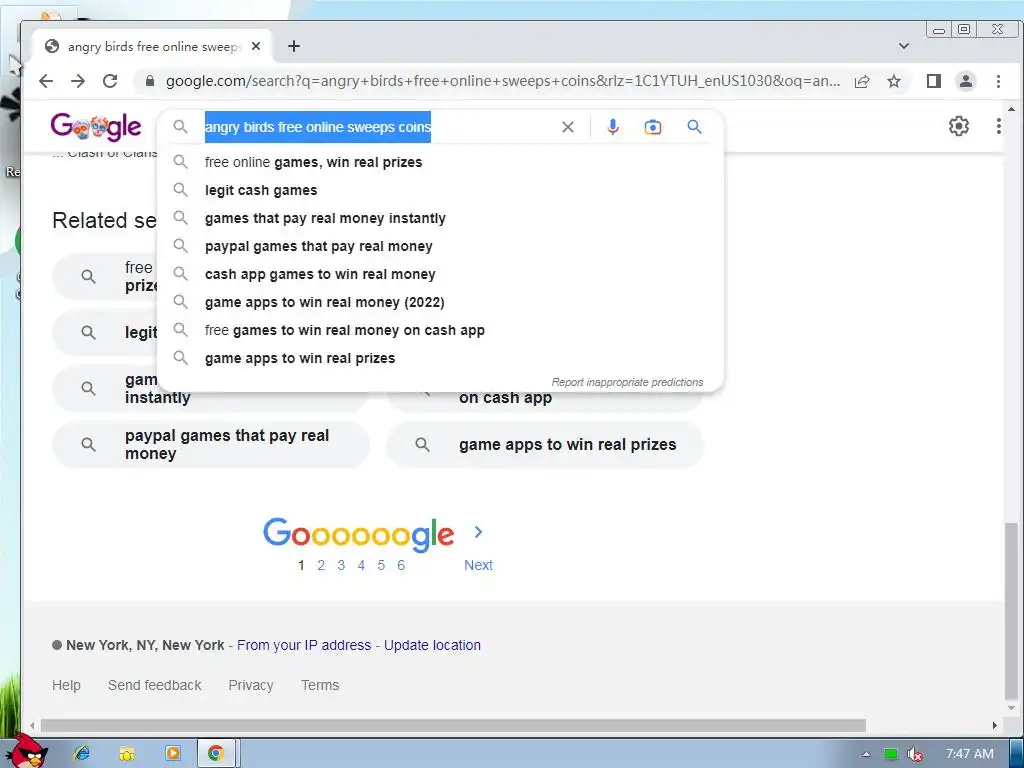Go to results page 5
The image size is (1024, 768).
click(381, 566)
